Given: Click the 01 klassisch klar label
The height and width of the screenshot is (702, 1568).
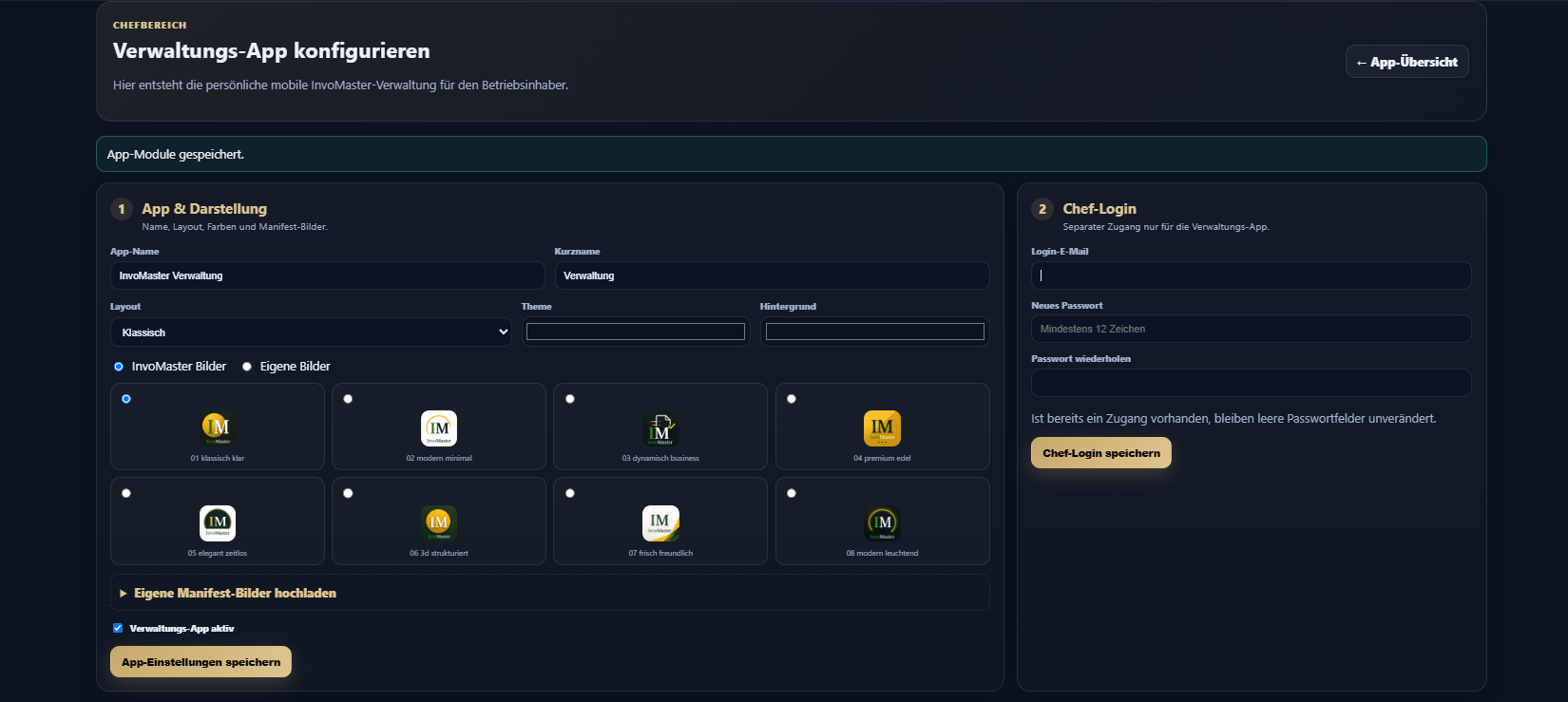Looking at the screenshot, I should pos(218,458).
